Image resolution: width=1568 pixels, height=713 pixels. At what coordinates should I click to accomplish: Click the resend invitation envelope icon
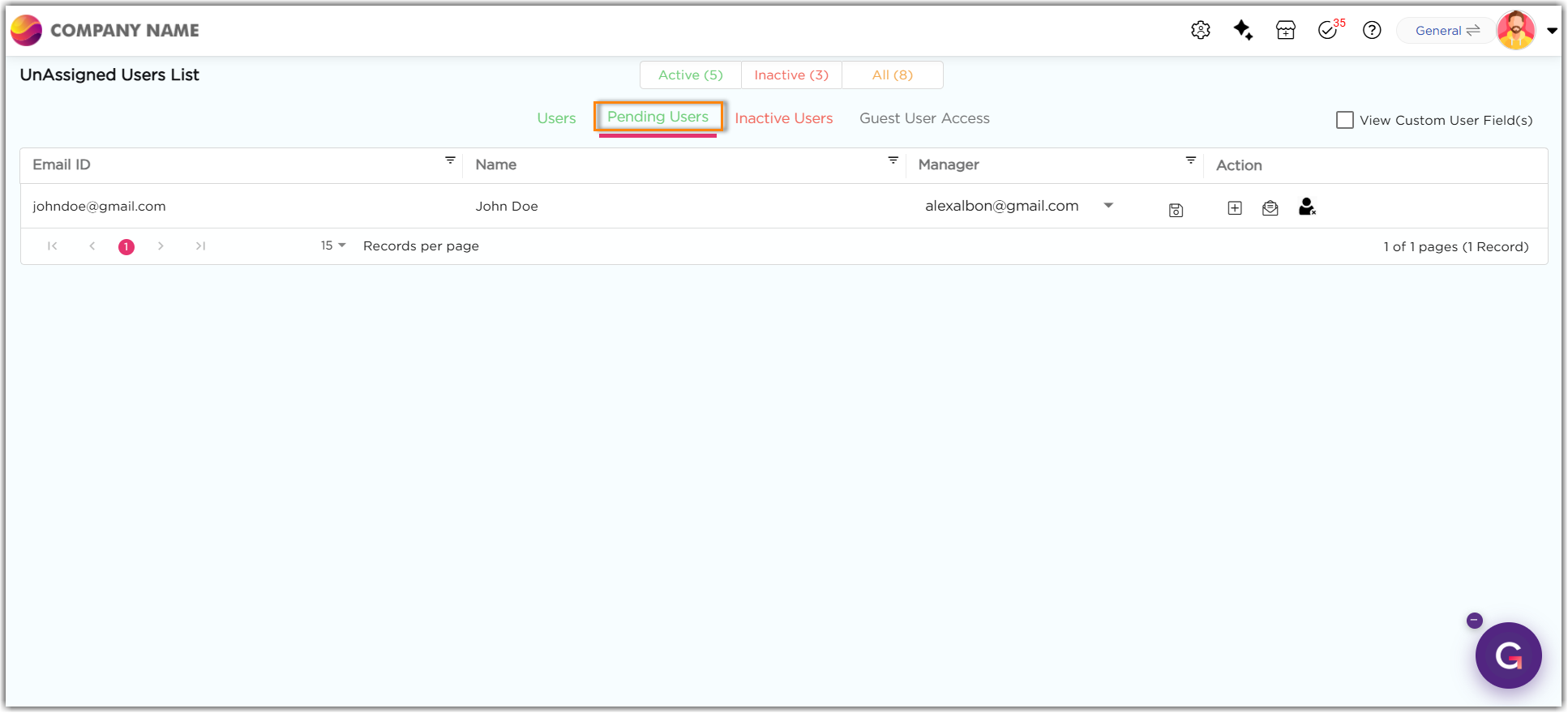pyautogui.click(x=1270, y=208)
